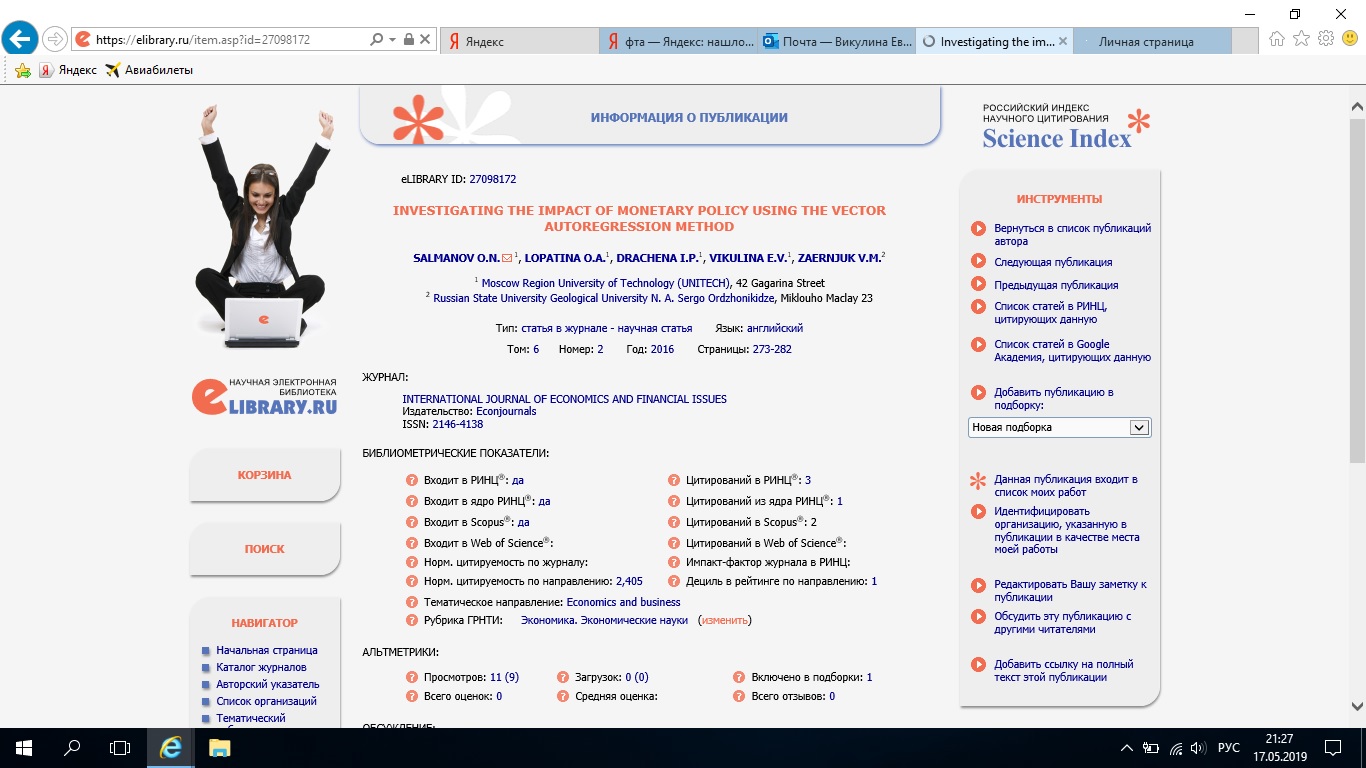Switch to the Личная страница tab
Viewport: 1366px width, 768px height.
pyautogui.click(x=1152, y=41)
